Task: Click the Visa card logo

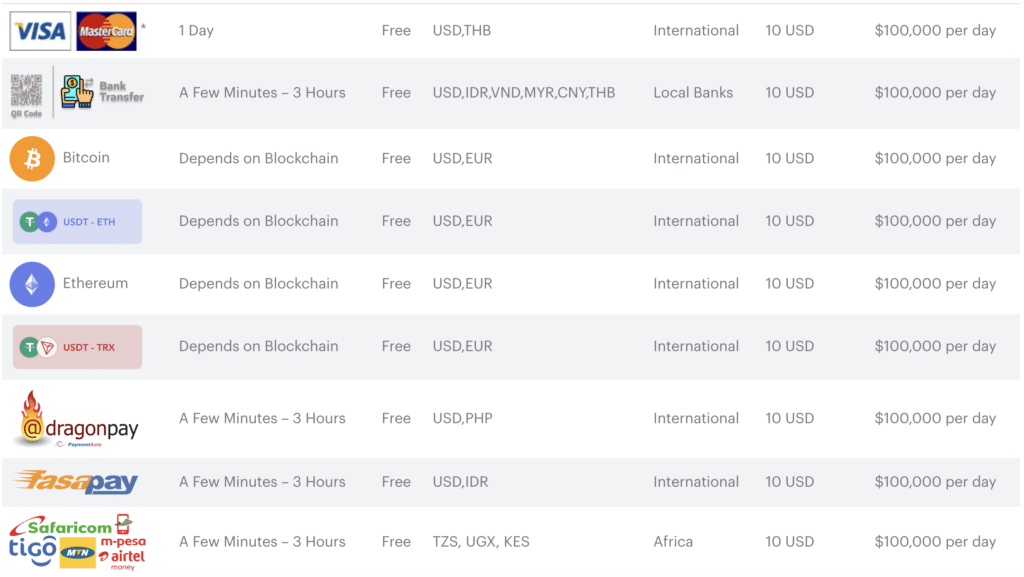Action: tap(40, 31)
